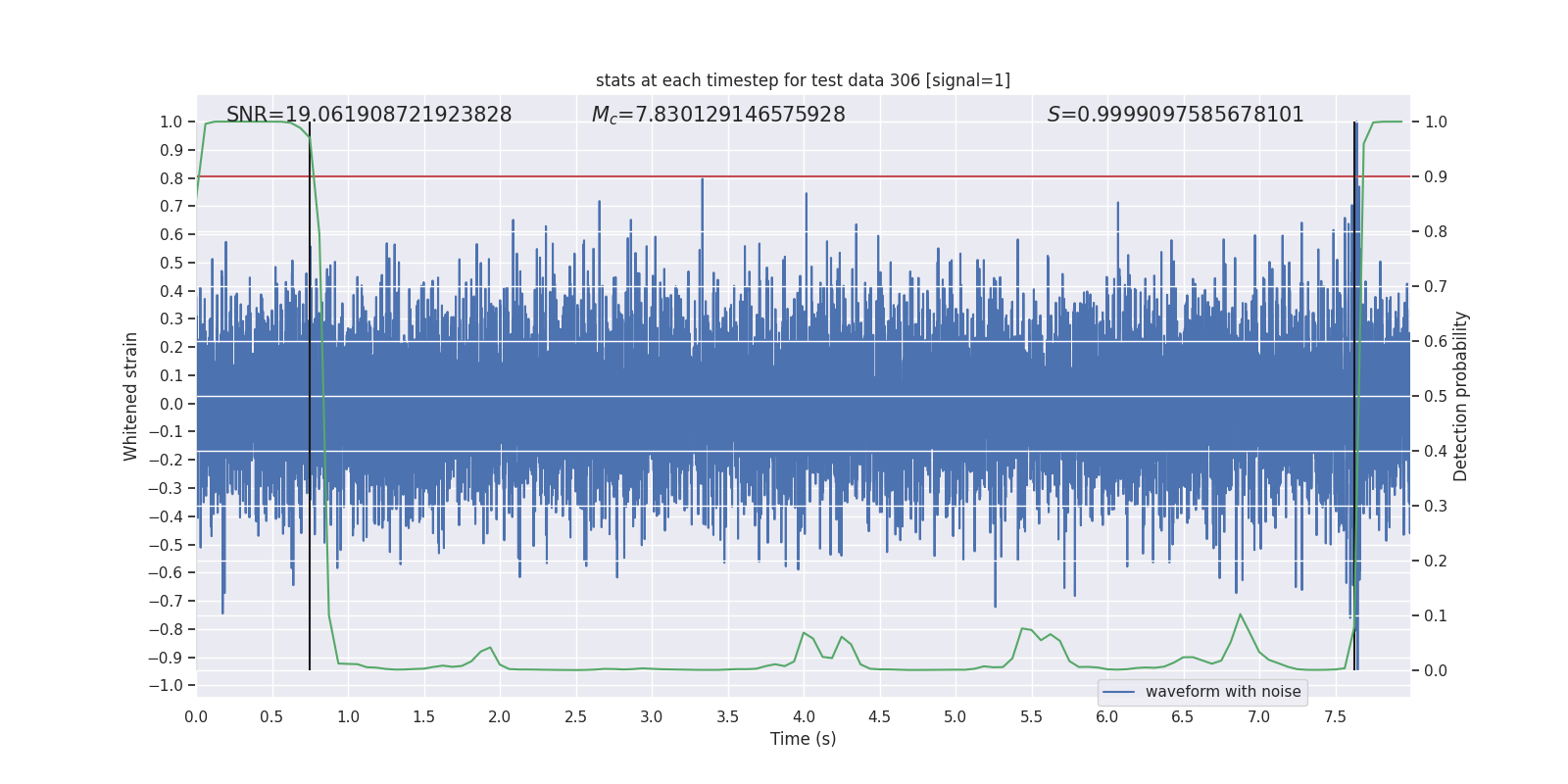Select the S=0.9999097585678101 annotation
The height and width of the screenshot is (784, 1568).
point(1176,115)
